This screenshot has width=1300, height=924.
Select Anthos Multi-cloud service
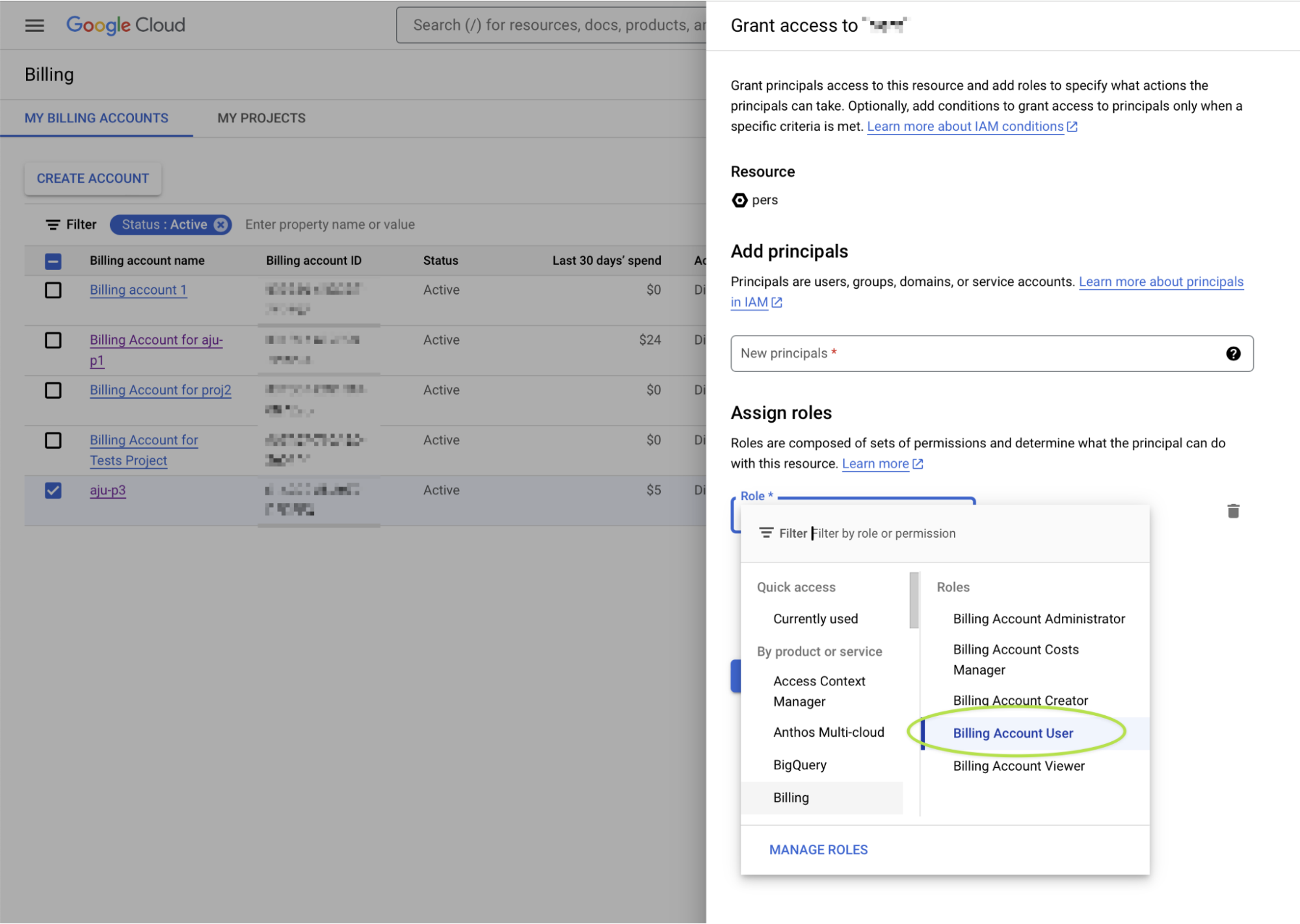click(x=829, y=733)
